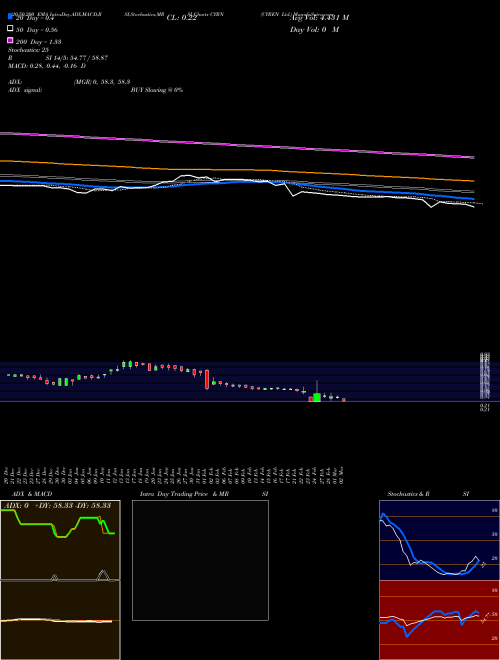Viewport: 500px width, 660px height.
Task: Click the 'ADX signal:' label
Action: pos(25,90)
